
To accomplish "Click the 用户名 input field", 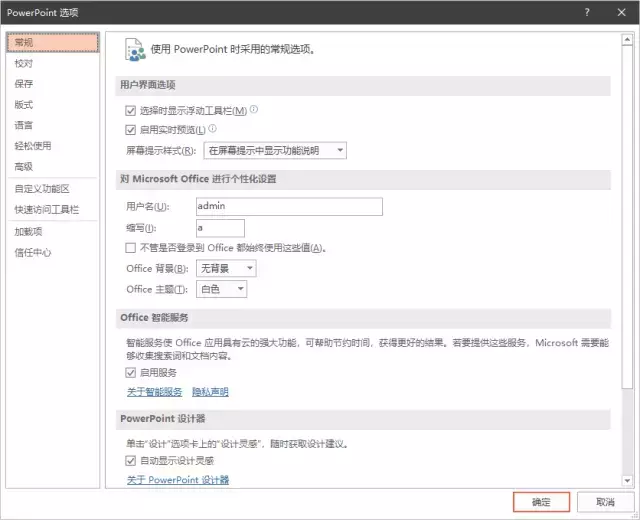I will pos(289,207).
